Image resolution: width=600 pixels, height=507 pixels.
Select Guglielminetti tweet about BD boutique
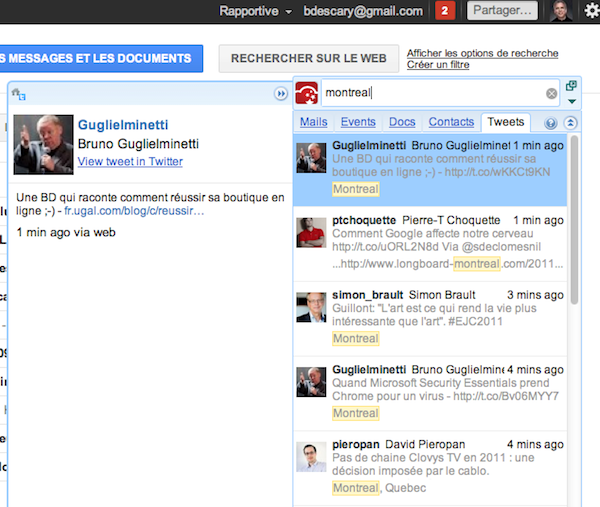[430, 170]
